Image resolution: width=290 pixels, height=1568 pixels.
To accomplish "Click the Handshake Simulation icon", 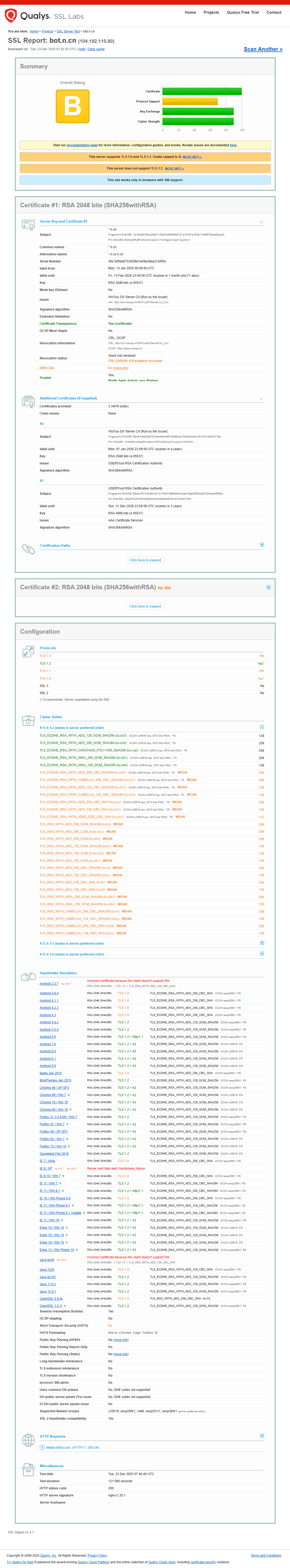I will 28,976.
